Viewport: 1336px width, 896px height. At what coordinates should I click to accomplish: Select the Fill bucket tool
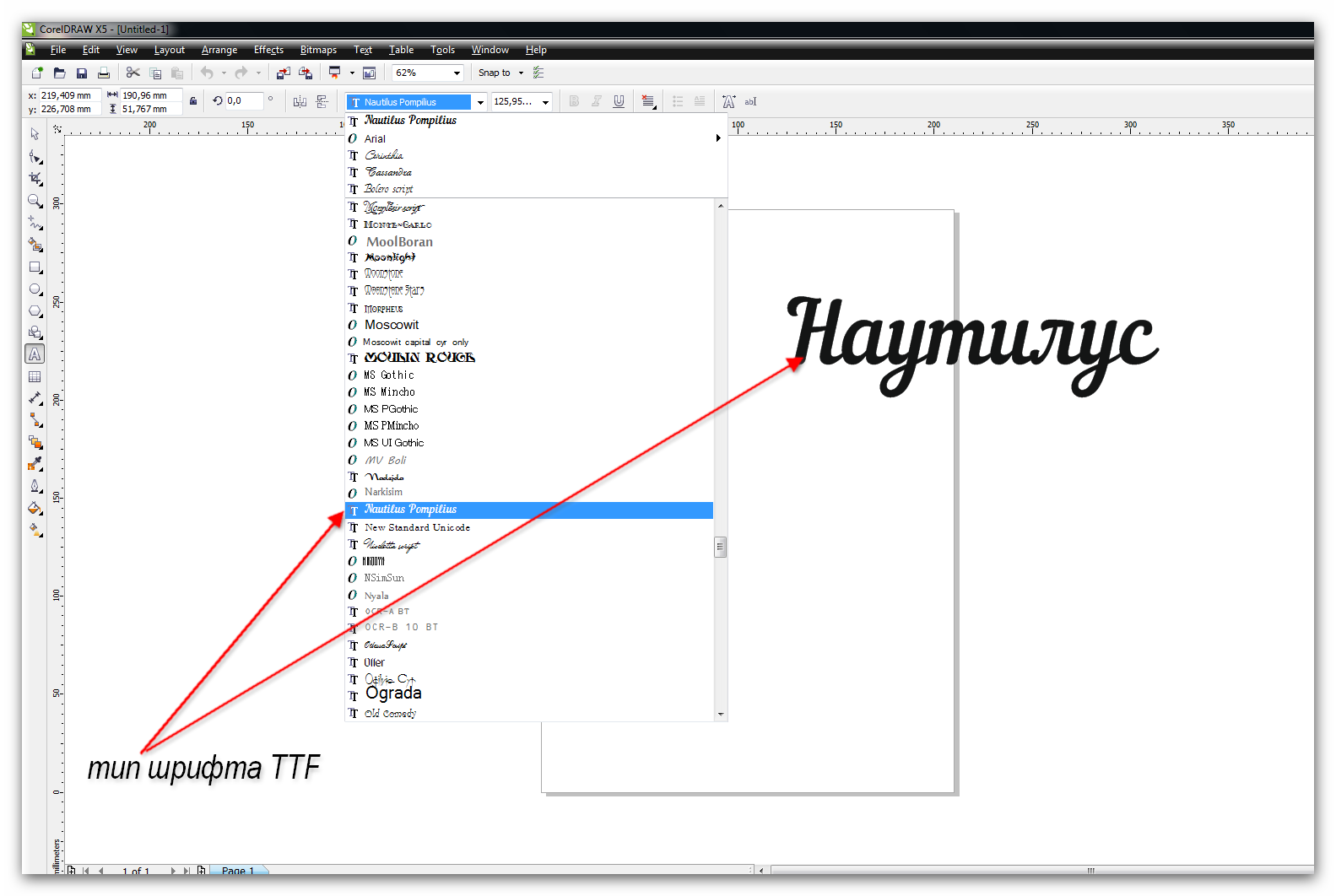(x=35, y=508)
